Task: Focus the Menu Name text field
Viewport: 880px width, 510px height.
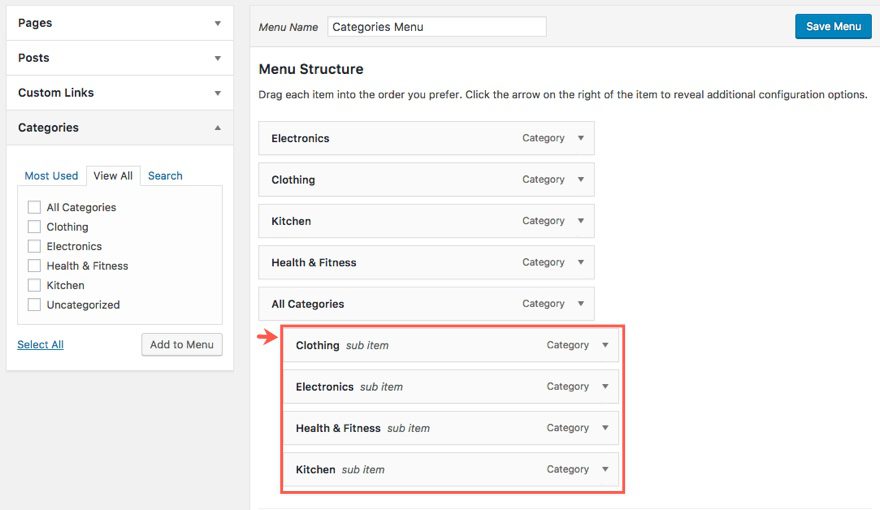Action: [436, 27]
